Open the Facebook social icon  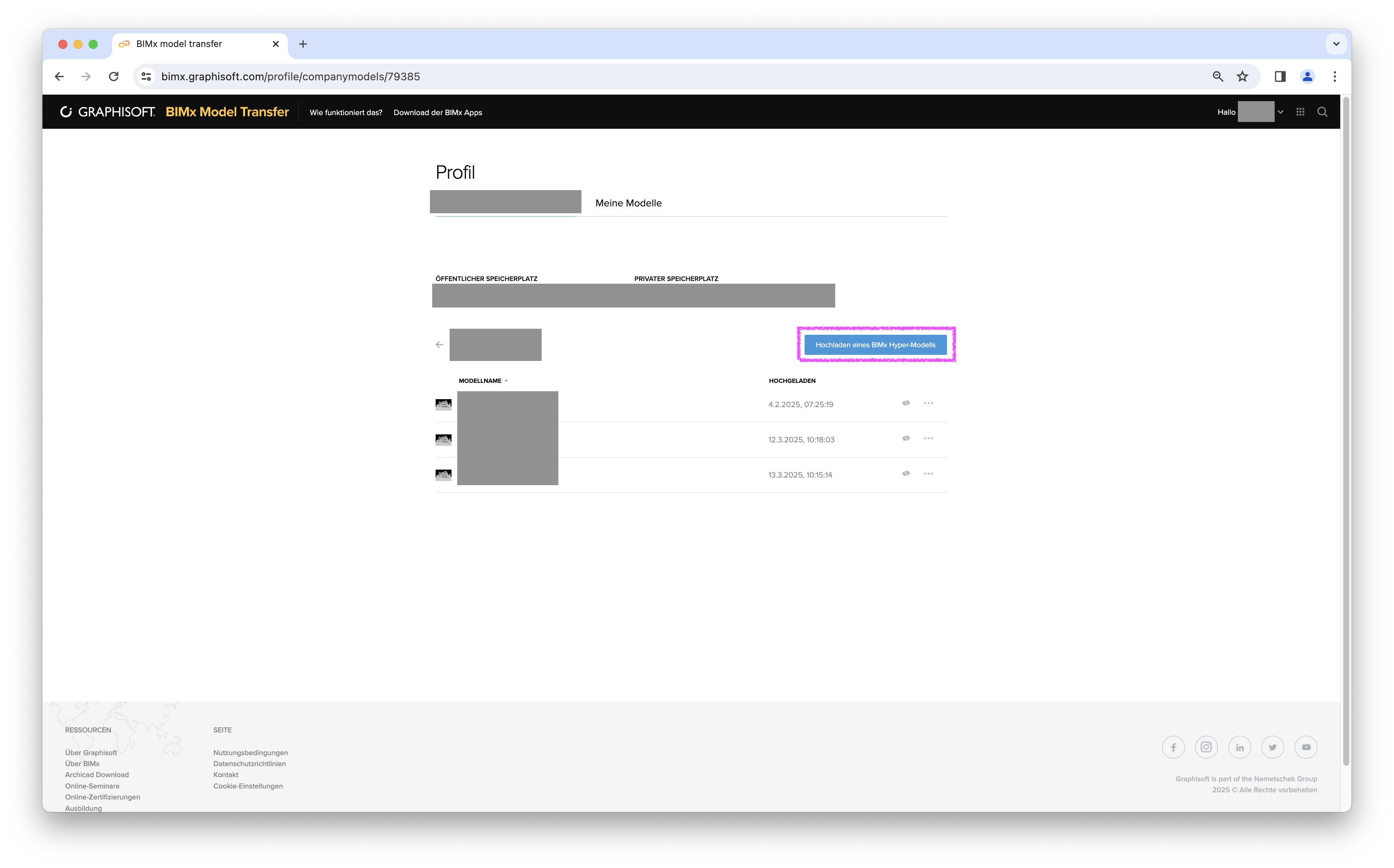(1173, 748)
